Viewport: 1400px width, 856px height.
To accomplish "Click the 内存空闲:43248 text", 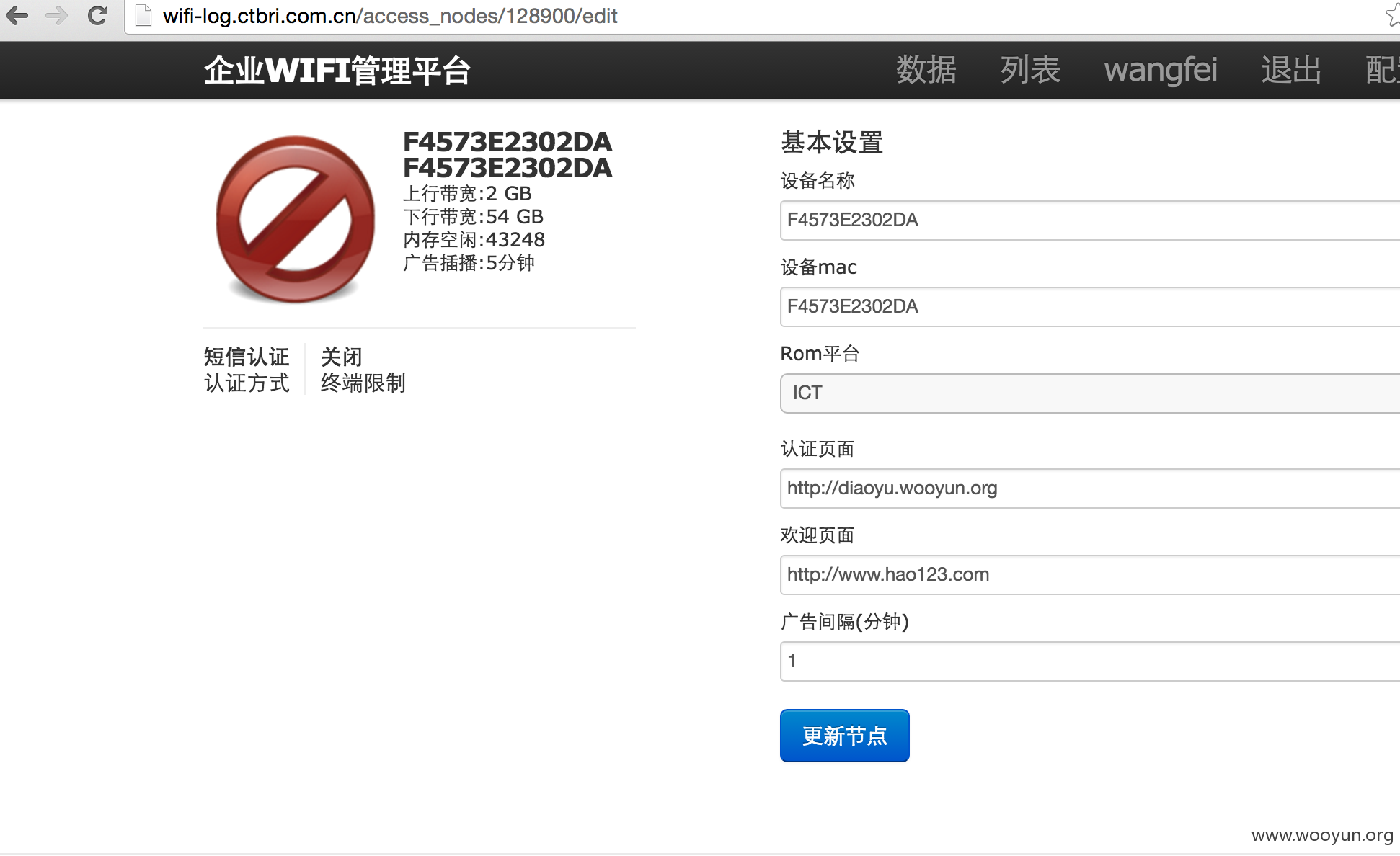I will pyautogui.click(x=474, y=239).
